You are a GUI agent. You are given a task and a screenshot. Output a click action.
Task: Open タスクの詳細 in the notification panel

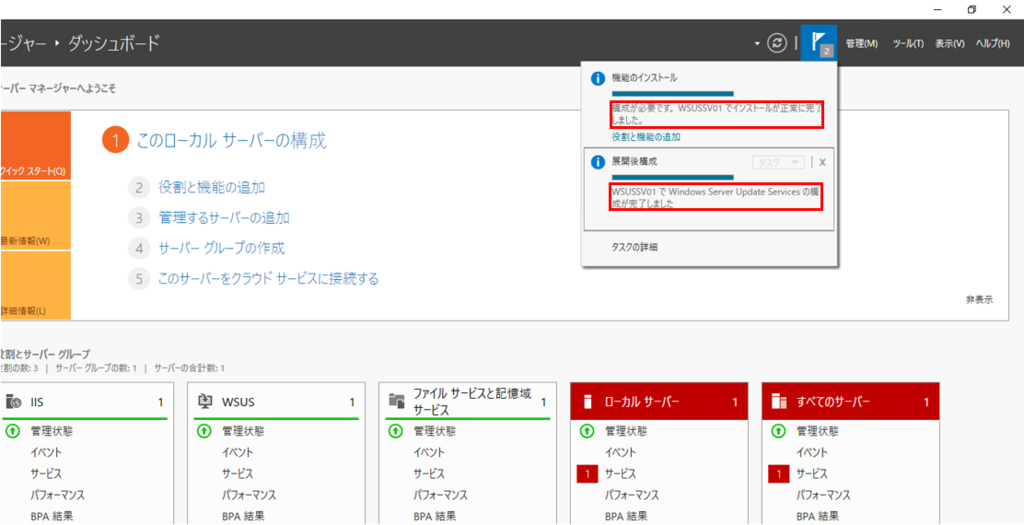(x=635, y=246)
